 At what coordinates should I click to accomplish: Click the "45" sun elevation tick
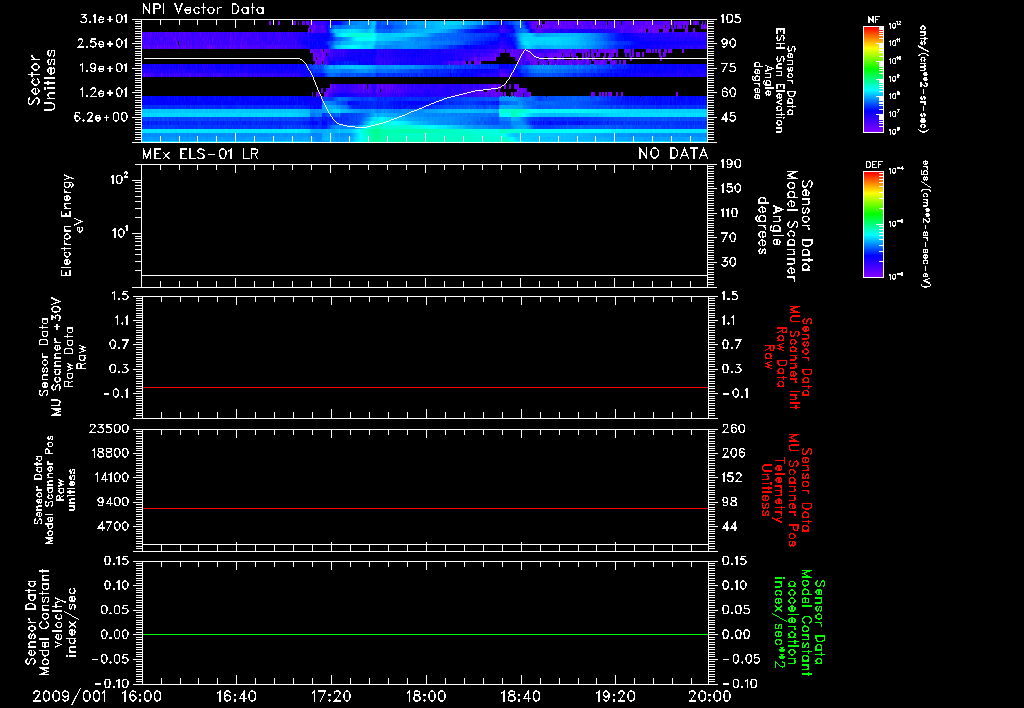point(728,117)
